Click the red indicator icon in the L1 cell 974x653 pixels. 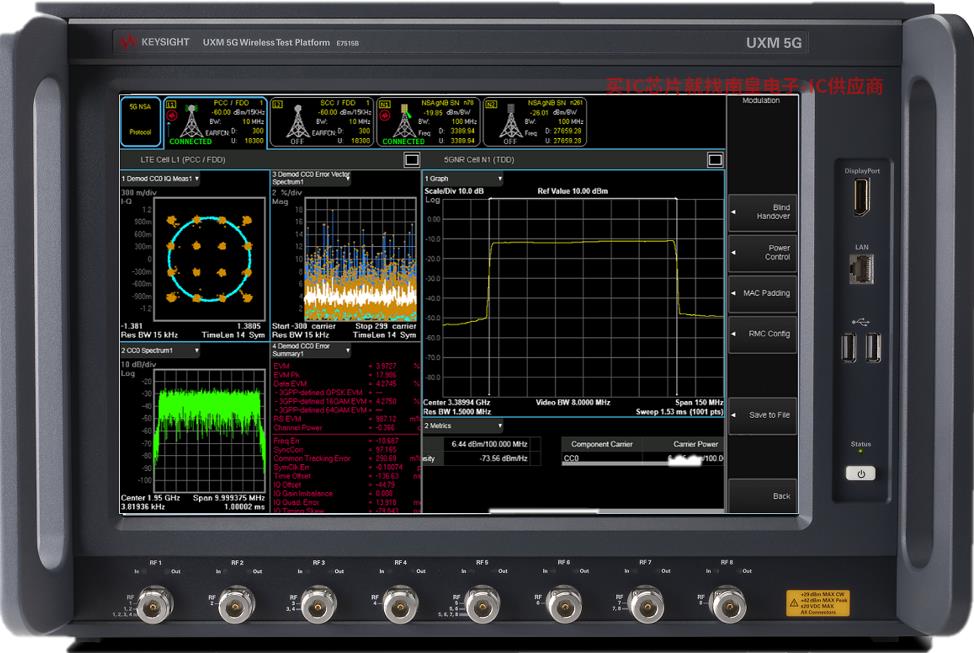[x=171, y=116]
